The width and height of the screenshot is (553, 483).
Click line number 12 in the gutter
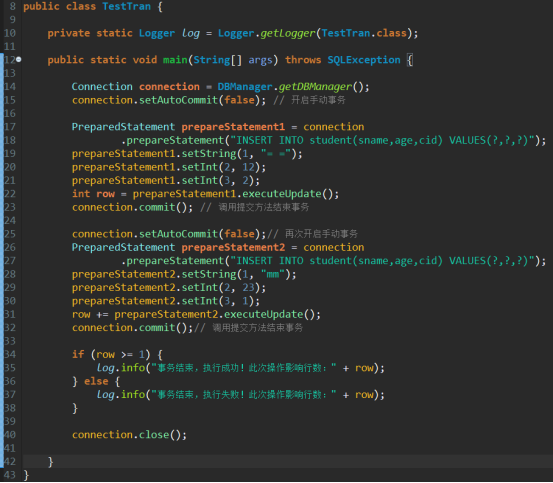tap(10, 60)
